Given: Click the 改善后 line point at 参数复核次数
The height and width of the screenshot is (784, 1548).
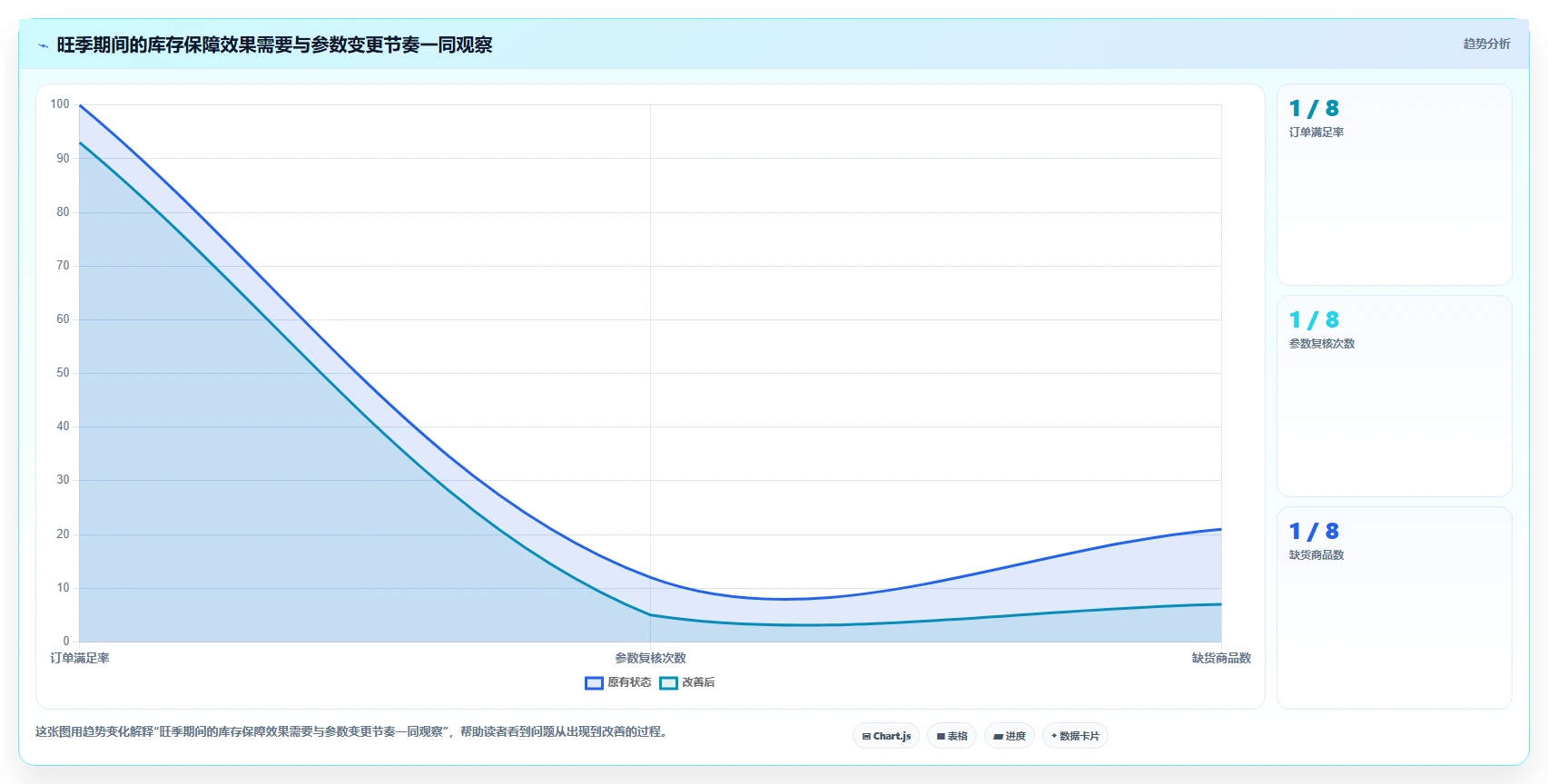Looking at the screenshot, I should click(650, 615).
